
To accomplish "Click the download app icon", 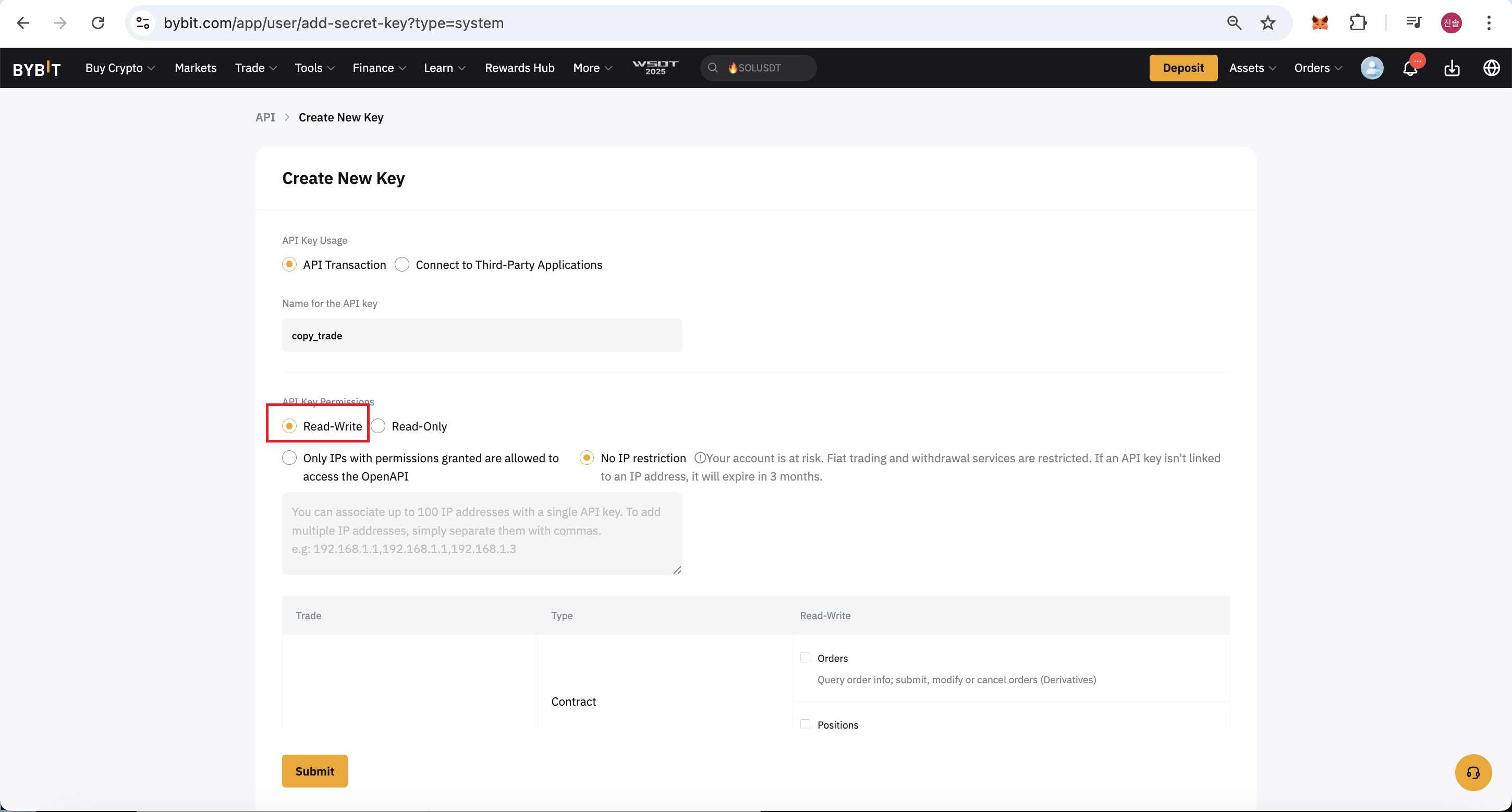I will (1452, 68).
